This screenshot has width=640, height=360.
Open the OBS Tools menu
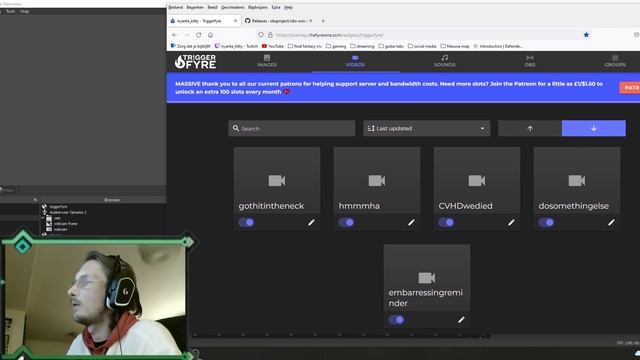[x=11, y=11]
